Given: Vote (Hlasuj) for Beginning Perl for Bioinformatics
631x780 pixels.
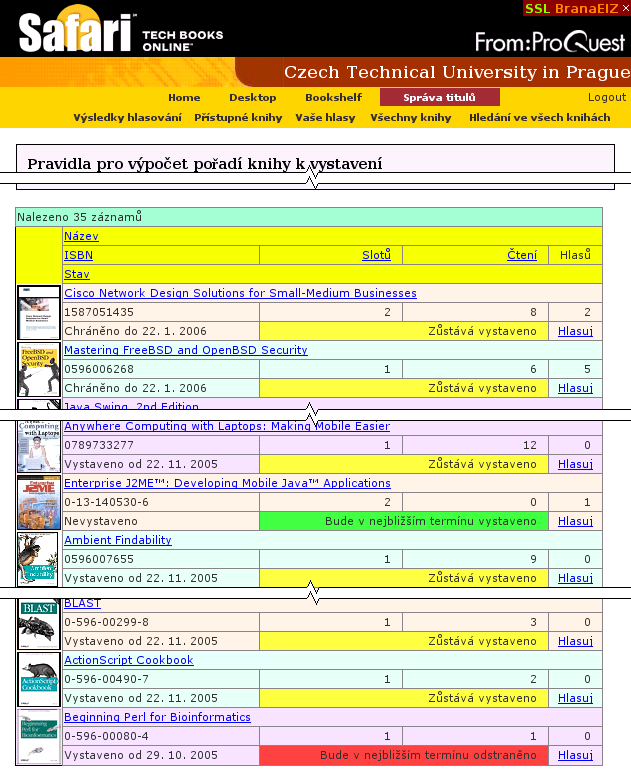Looking at the screenshot, I should click(x=575, y=755).
